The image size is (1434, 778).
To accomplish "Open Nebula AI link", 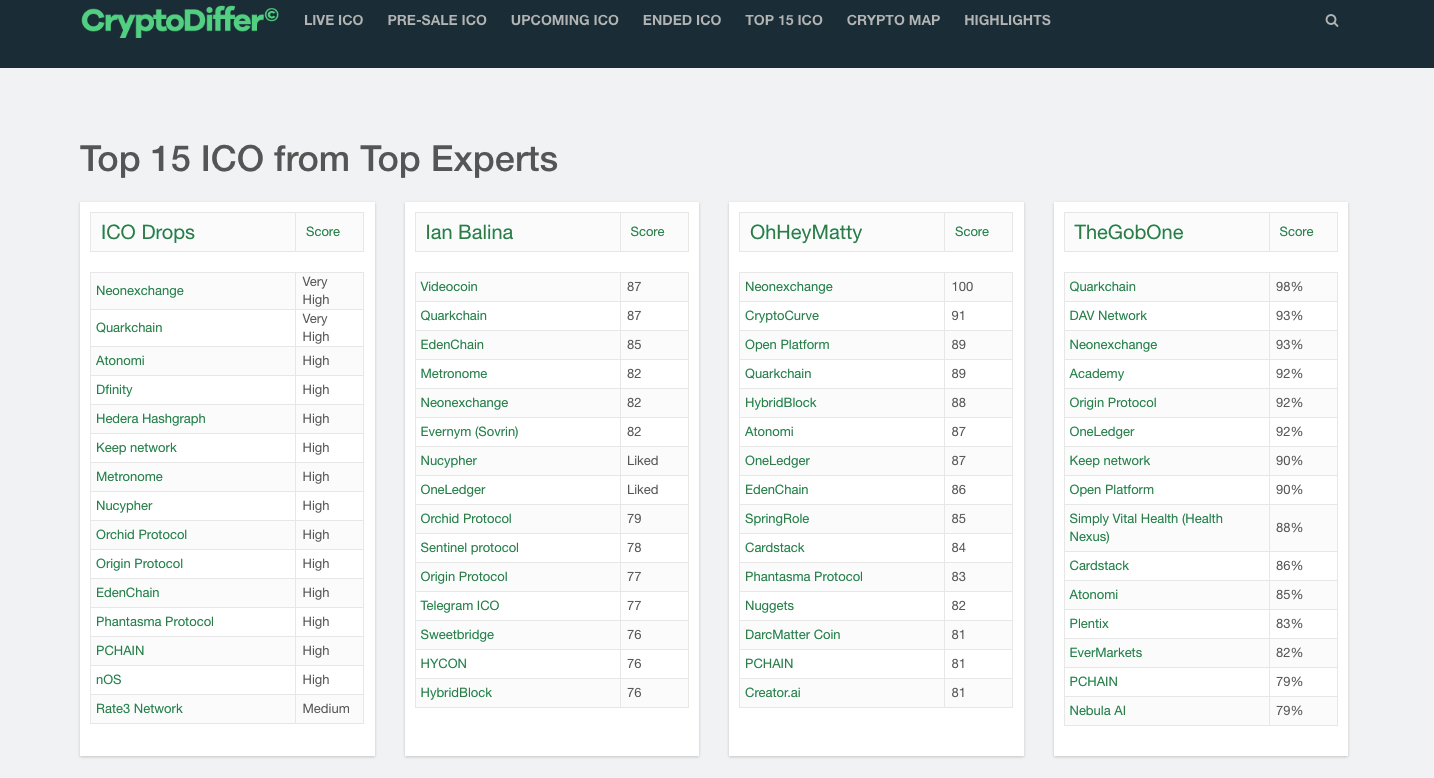I will [x=1098, y=711].
